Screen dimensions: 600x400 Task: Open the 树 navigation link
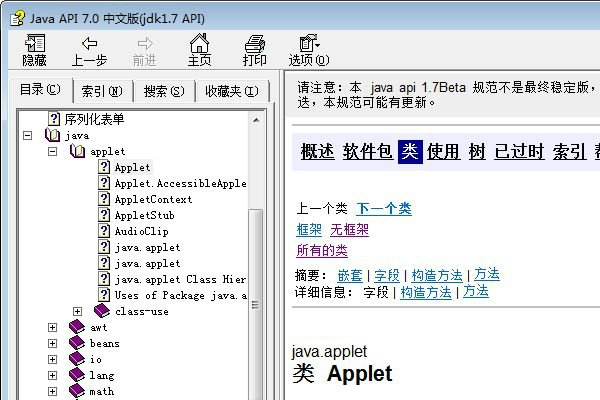coord(477,151)
